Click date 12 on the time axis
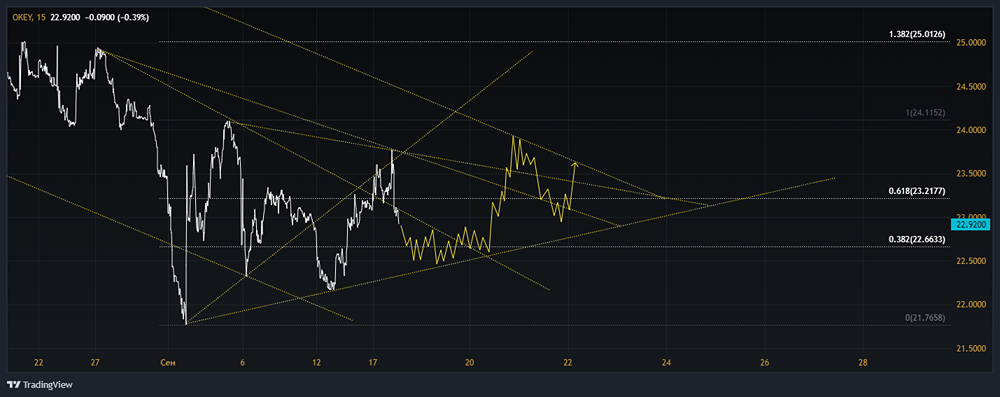The height and width of the screenshot is (397, 1000). (316, 363)
